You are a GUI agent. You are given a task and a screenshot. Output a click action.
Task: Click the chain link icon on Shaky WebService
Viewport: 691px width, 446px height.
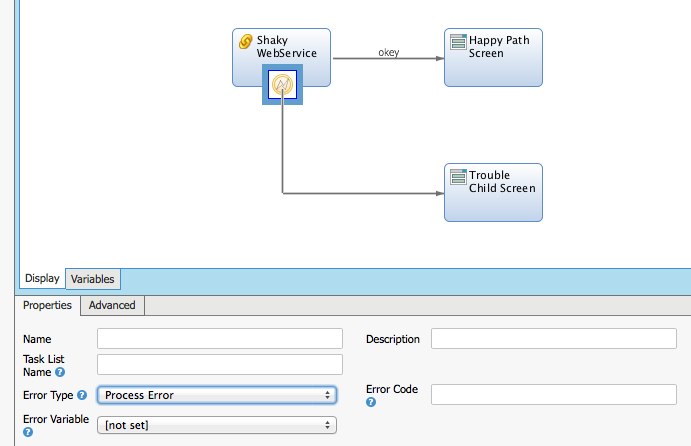coord(245,42)
